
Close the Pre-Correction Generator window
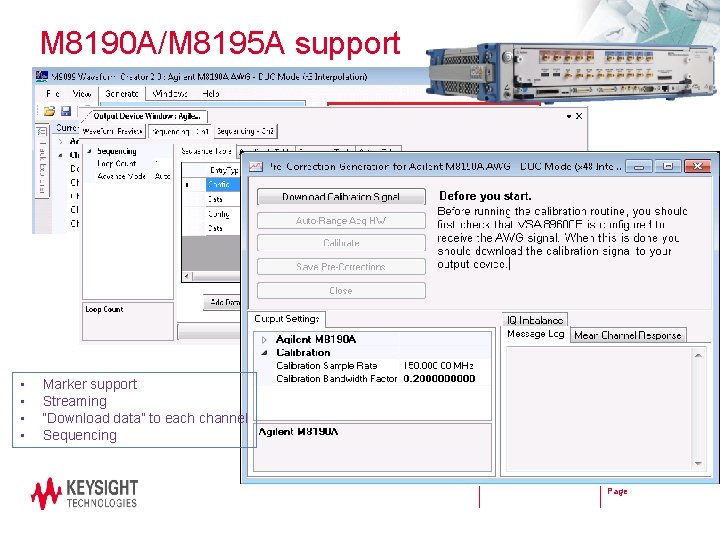tap(698, 166)
